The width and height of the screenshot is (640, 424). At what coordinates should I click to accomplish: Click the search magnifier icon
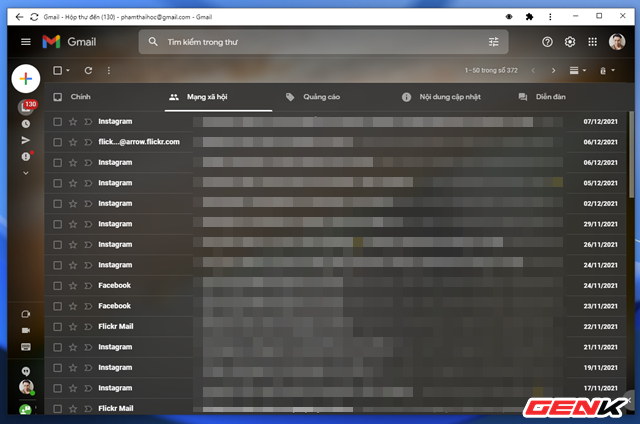153,42
